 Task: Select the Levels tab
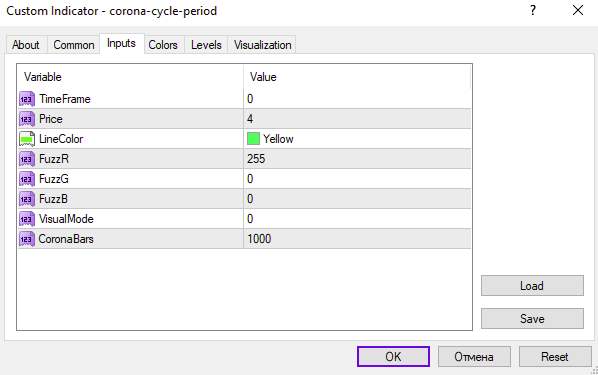206,45
